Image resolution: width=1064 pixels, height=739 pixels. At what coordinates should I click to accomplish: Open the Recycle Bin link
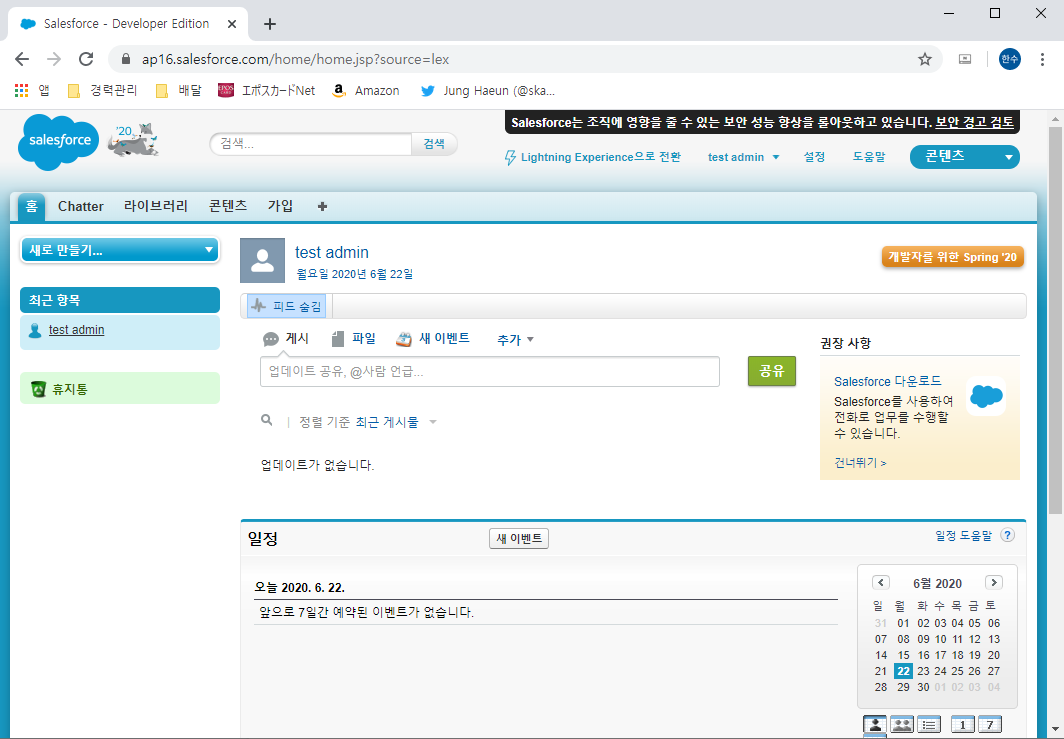pyautogui.click(x=70, y=390)
